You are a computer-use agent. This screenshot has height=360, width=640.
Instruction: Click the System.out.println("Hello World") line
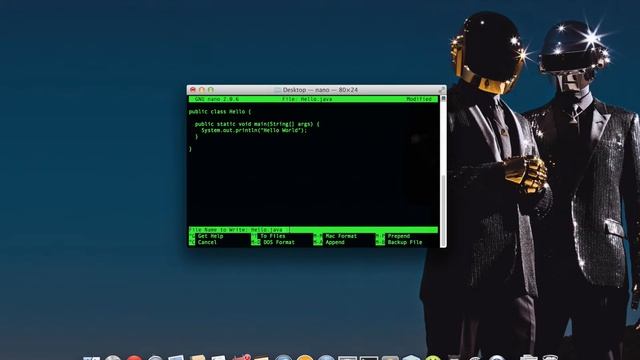[x=253, y=131]
